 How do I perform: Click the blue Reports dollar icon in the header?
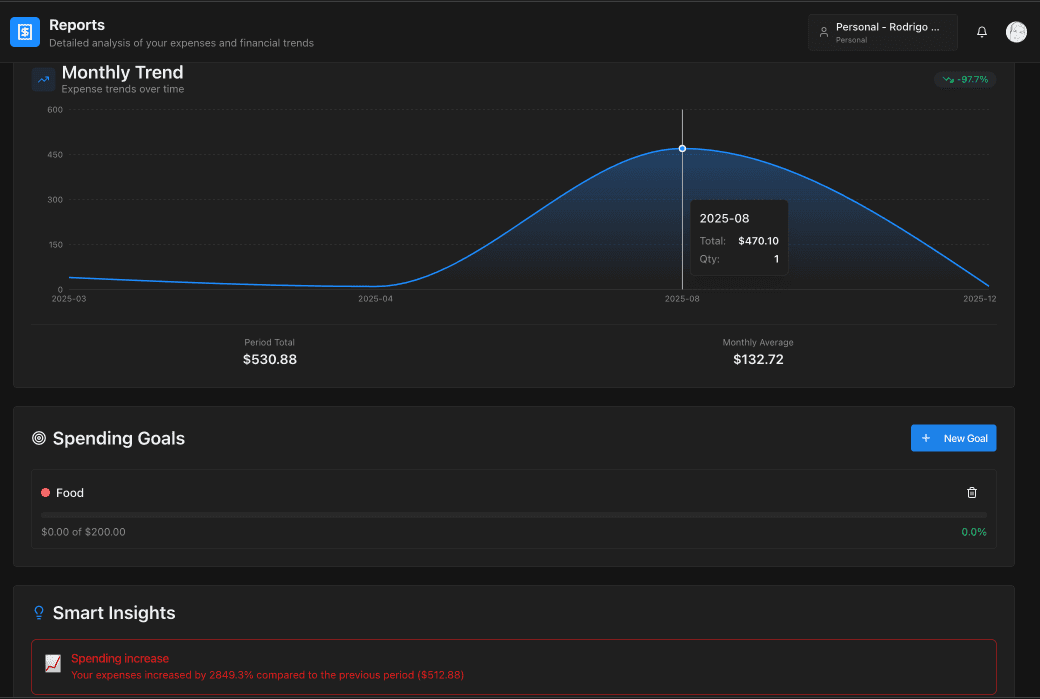tap(24, 31)
